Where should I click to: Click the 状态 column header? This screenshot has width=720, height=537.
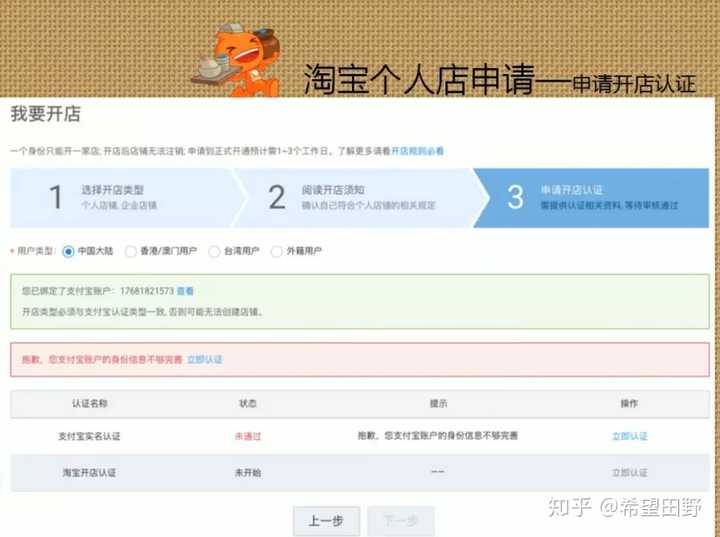(248, 403)
